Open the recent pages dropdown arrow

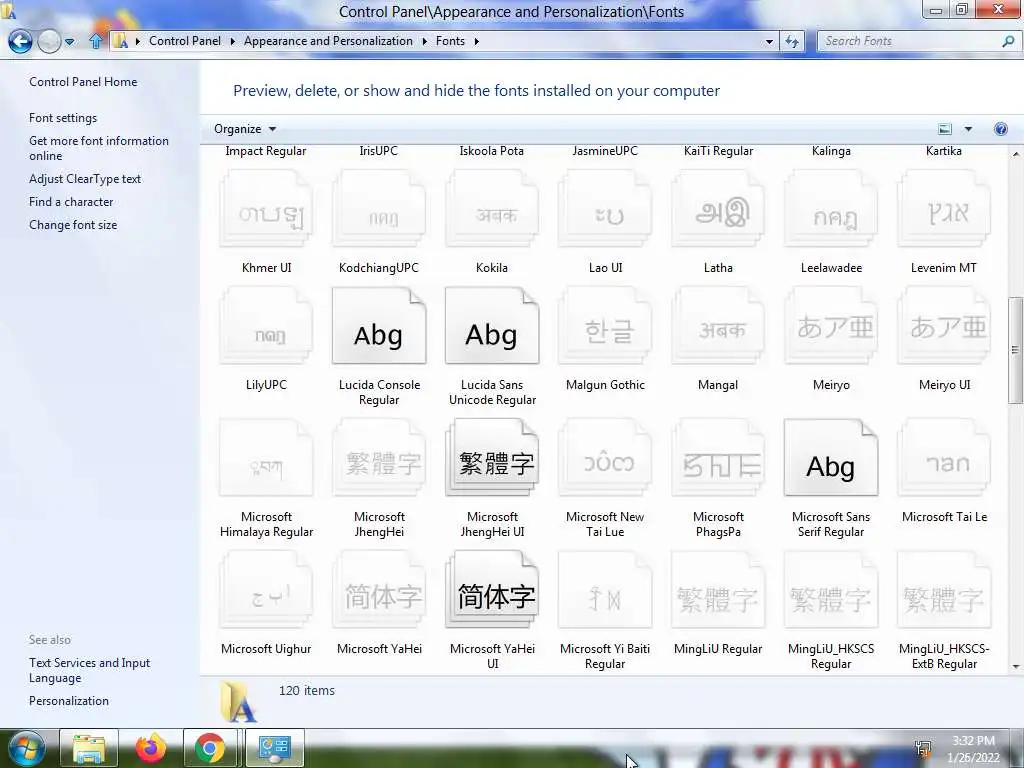pyautogui.click(x=69, y=41)
